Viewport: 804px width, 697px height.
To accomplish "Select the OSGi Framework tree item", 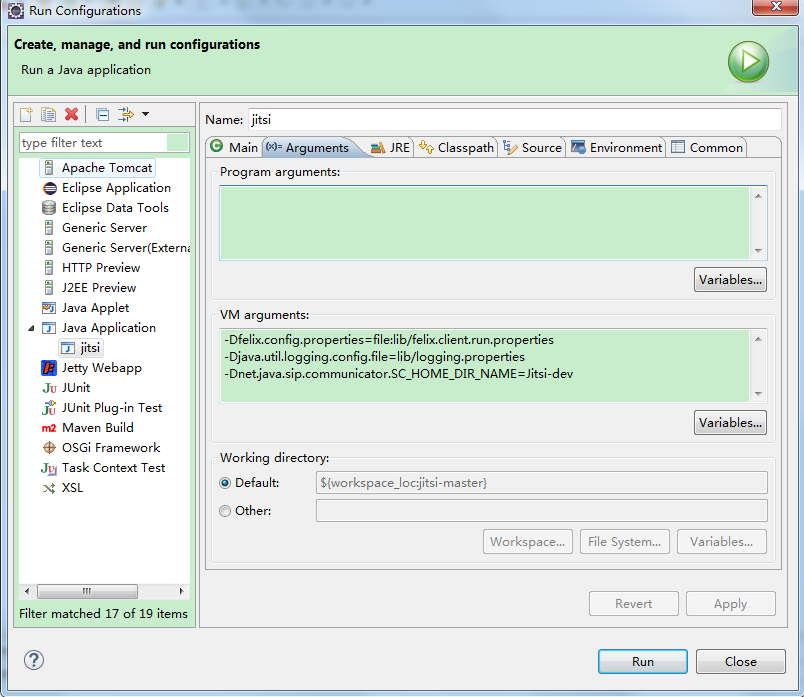I will click(111, 448).
